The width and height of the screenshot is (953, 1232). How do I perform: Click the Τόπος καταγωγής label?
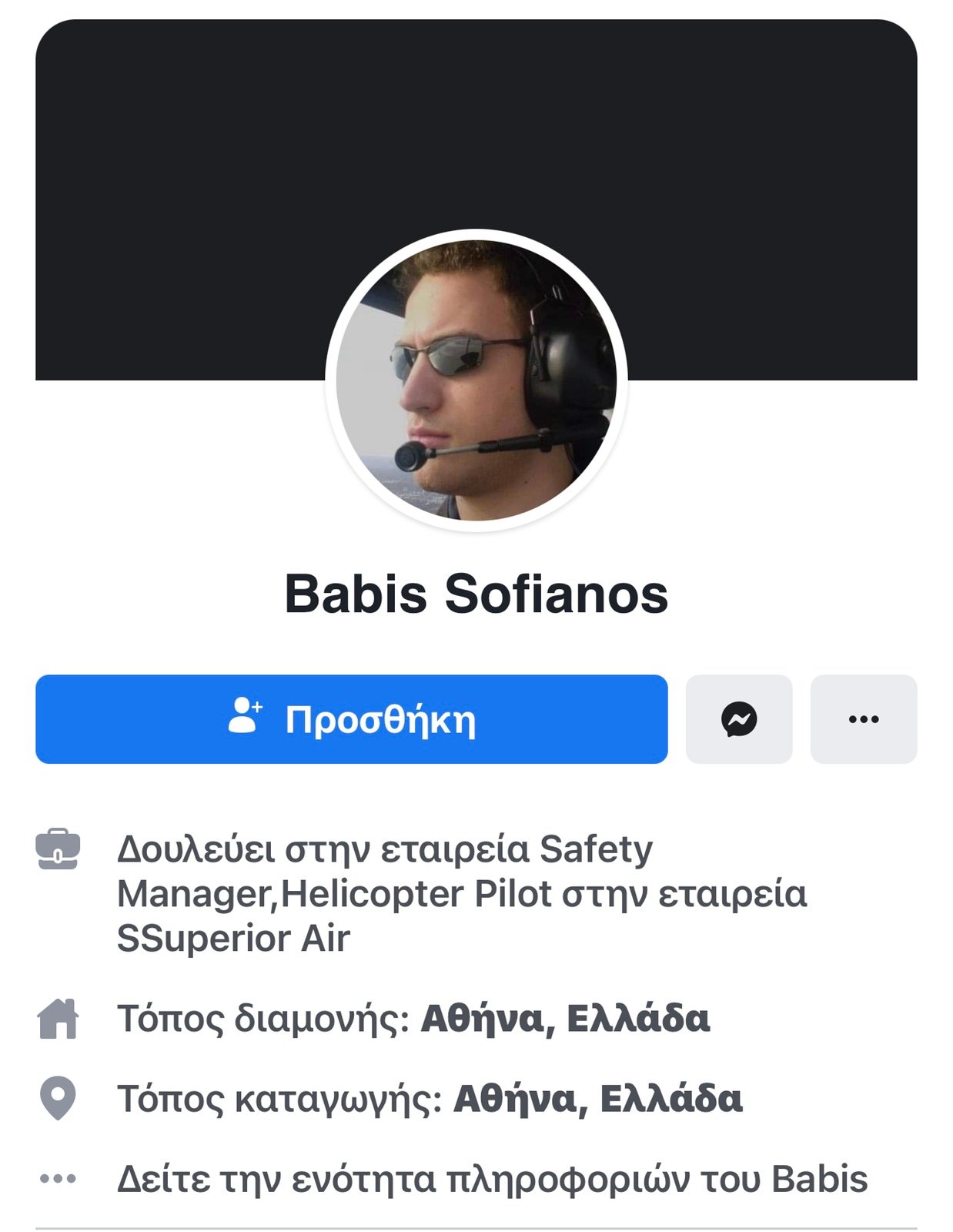click(x=279, y=1099)
